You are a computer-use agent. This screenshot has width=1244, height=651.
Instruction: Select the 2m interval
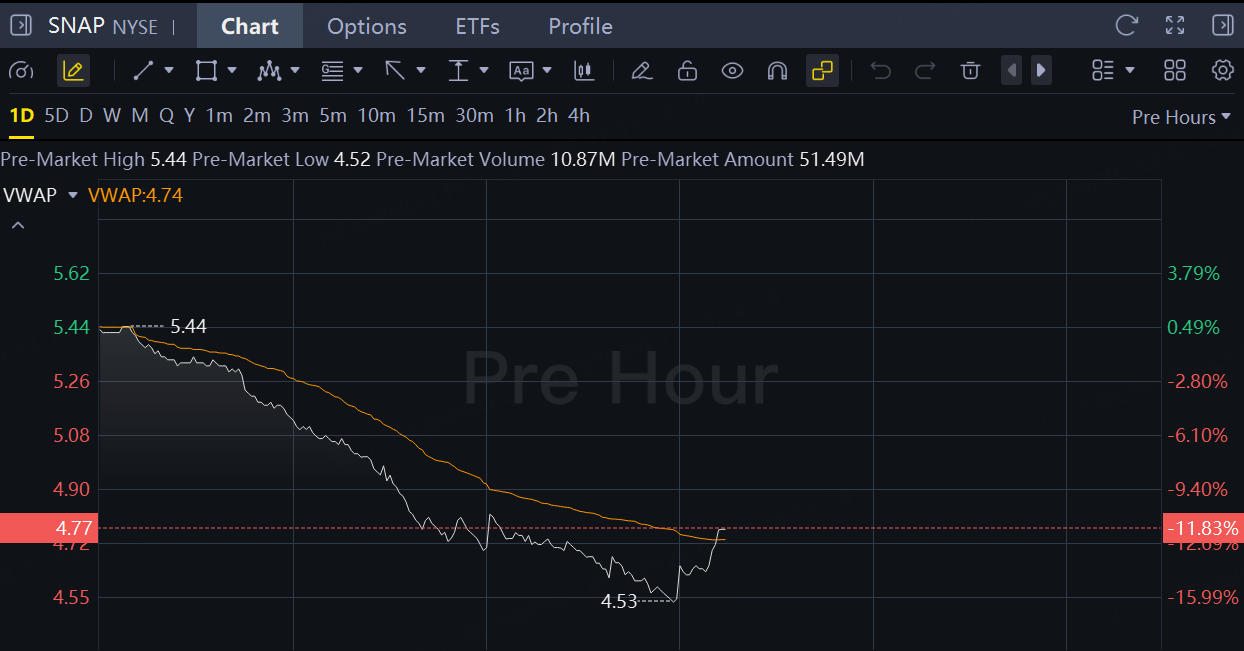(257, 116)
